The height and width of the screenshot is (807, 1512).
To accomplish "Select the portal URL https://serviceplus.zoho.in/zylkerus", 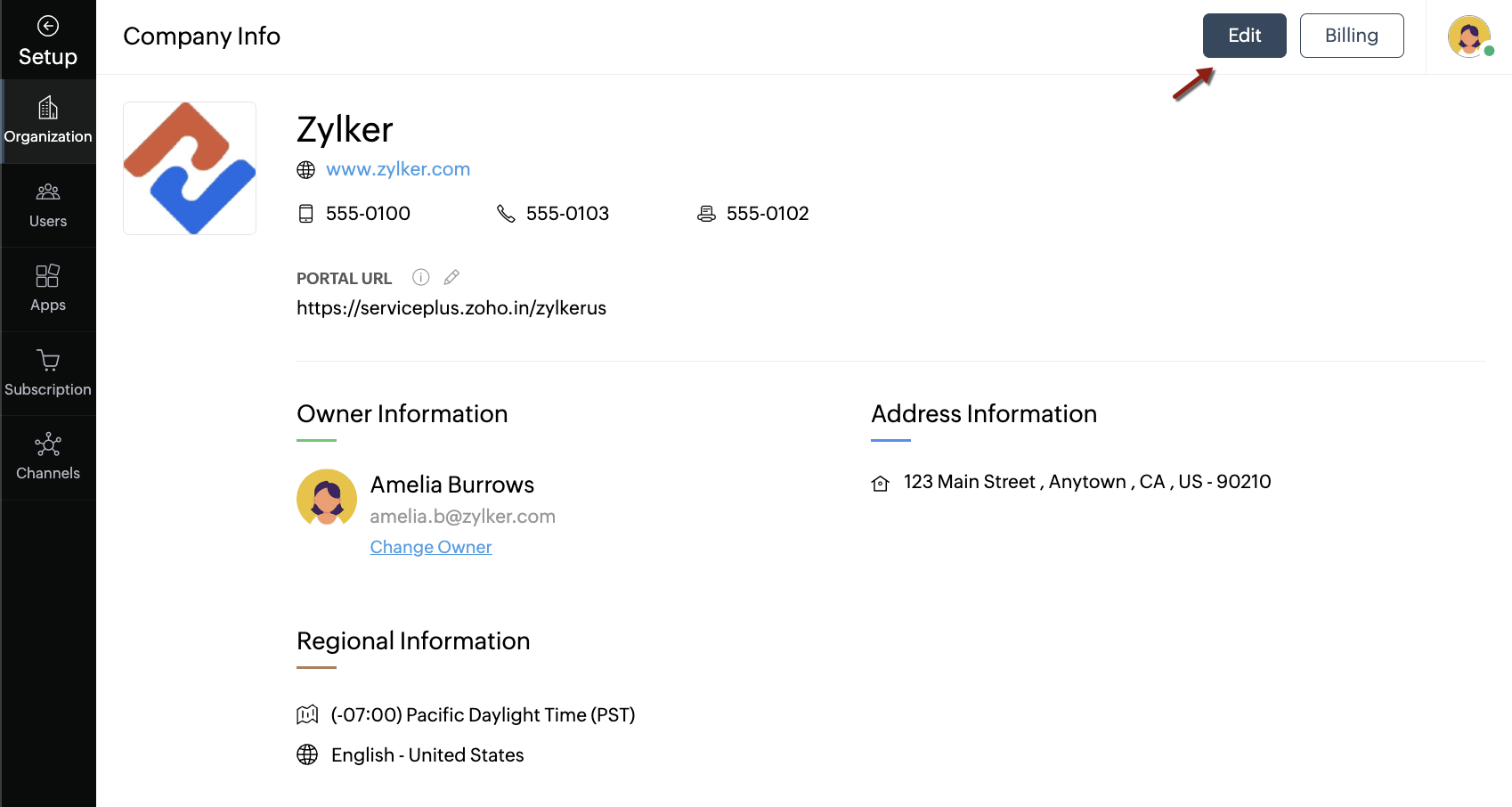I will tap(451, 308).
